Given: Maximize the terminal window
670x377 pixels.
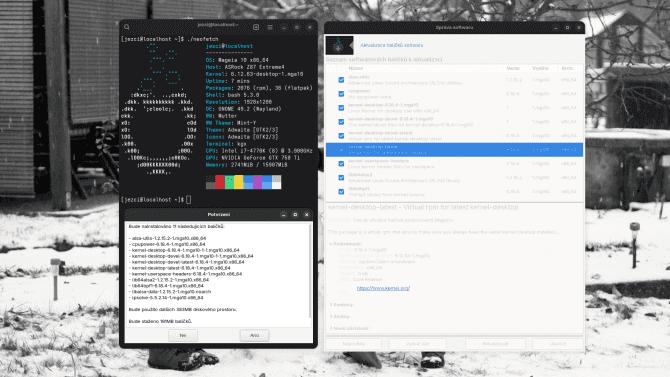Looking at the screenshot, I should coord(297,27).
